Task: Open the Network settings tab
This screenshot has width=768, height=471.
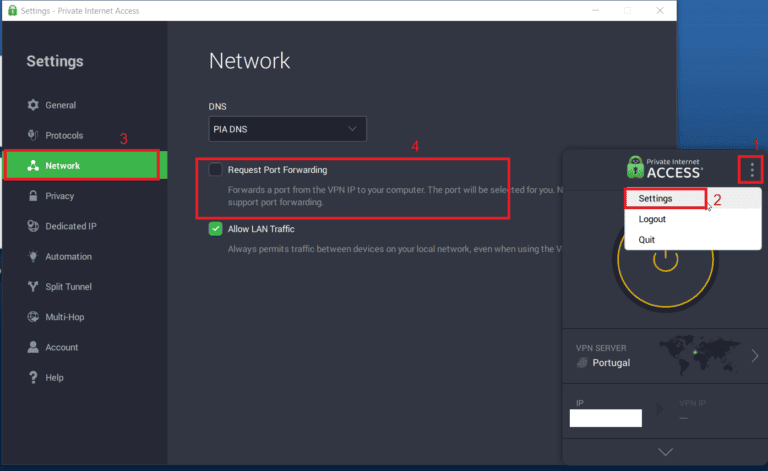Action: pyautogui.click(x=81, y=166)
